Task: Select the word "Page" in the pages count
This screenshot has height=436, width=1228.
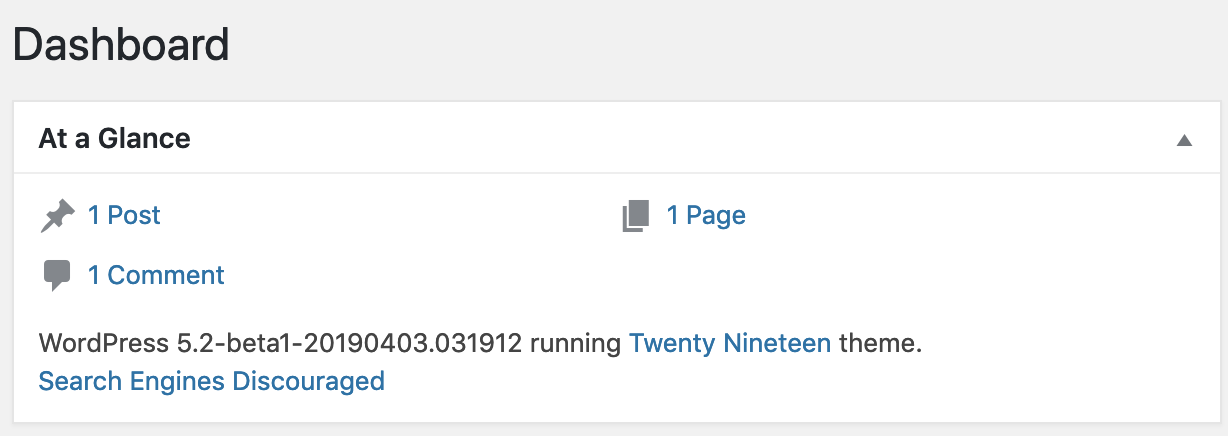Action: coord(716,215)
